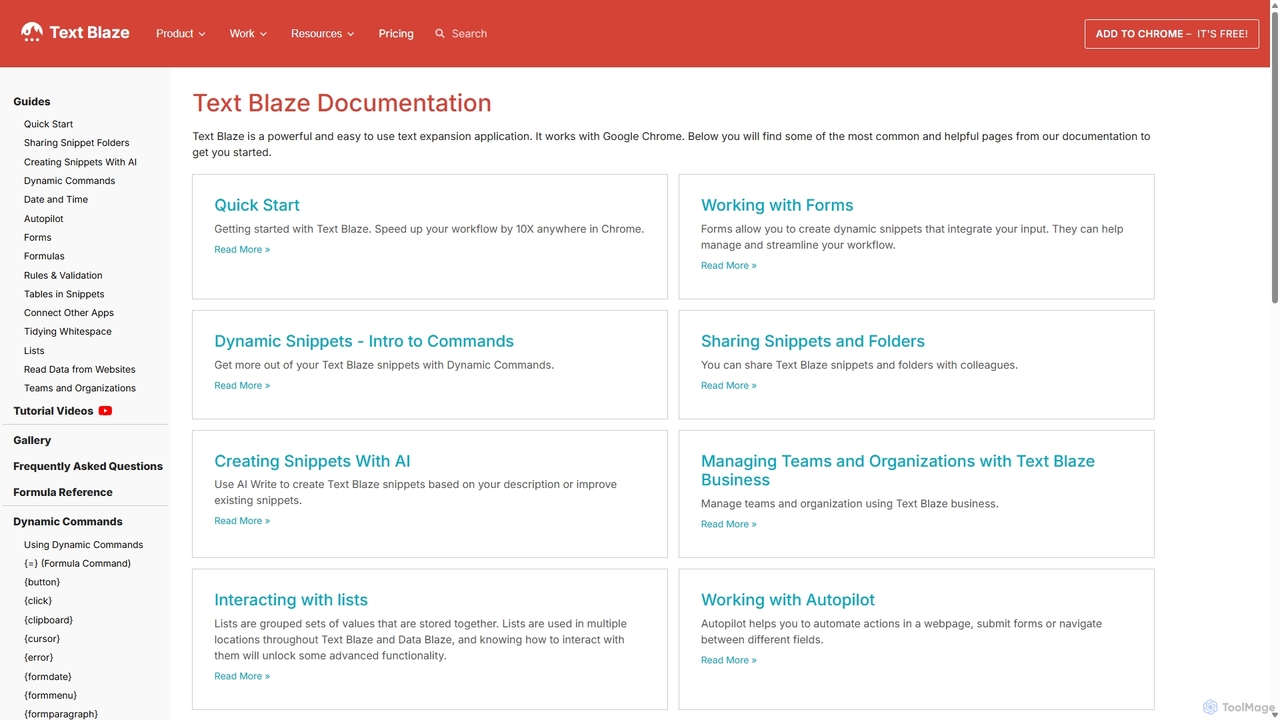Open the Working with Autopilot card title

point(788,600)
